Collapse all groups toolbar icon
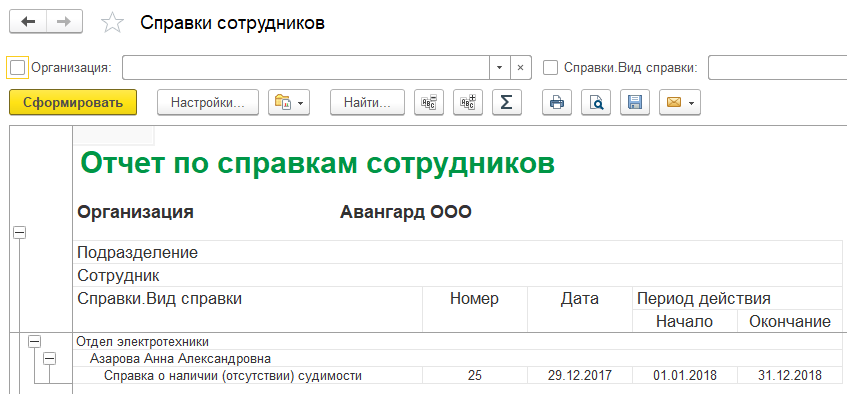Image resolution: width=847 pixels, height=394 pixels. click(x=429, y=102)
